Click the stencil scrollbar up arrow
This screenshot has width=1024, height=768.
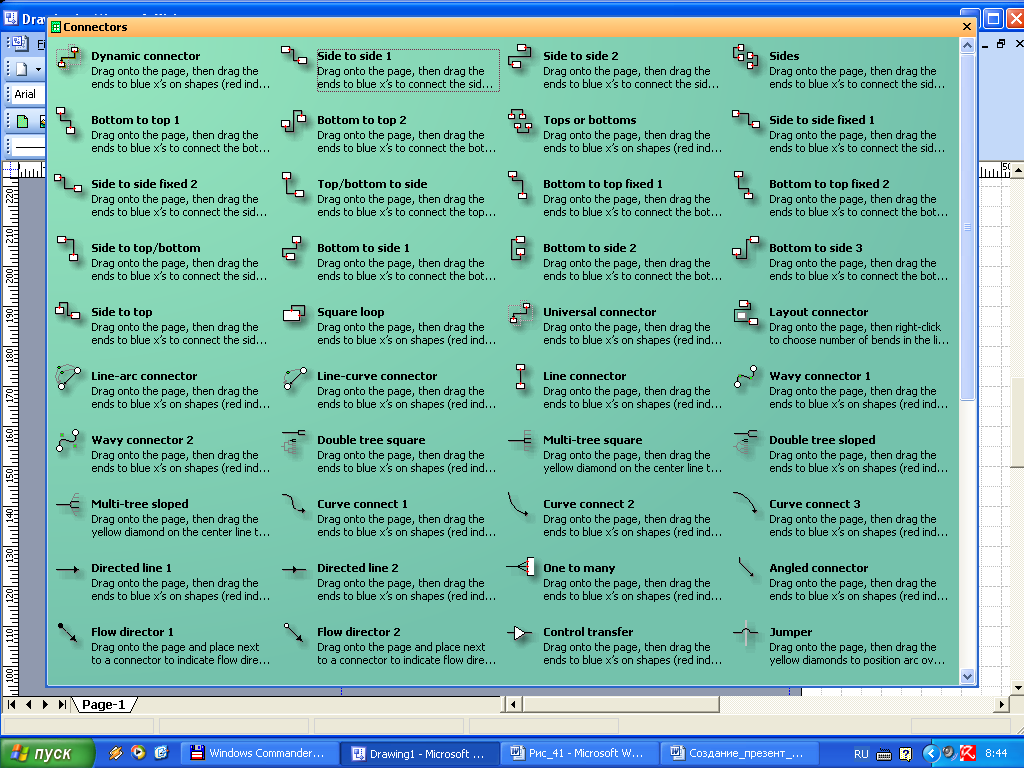(967, 46)
